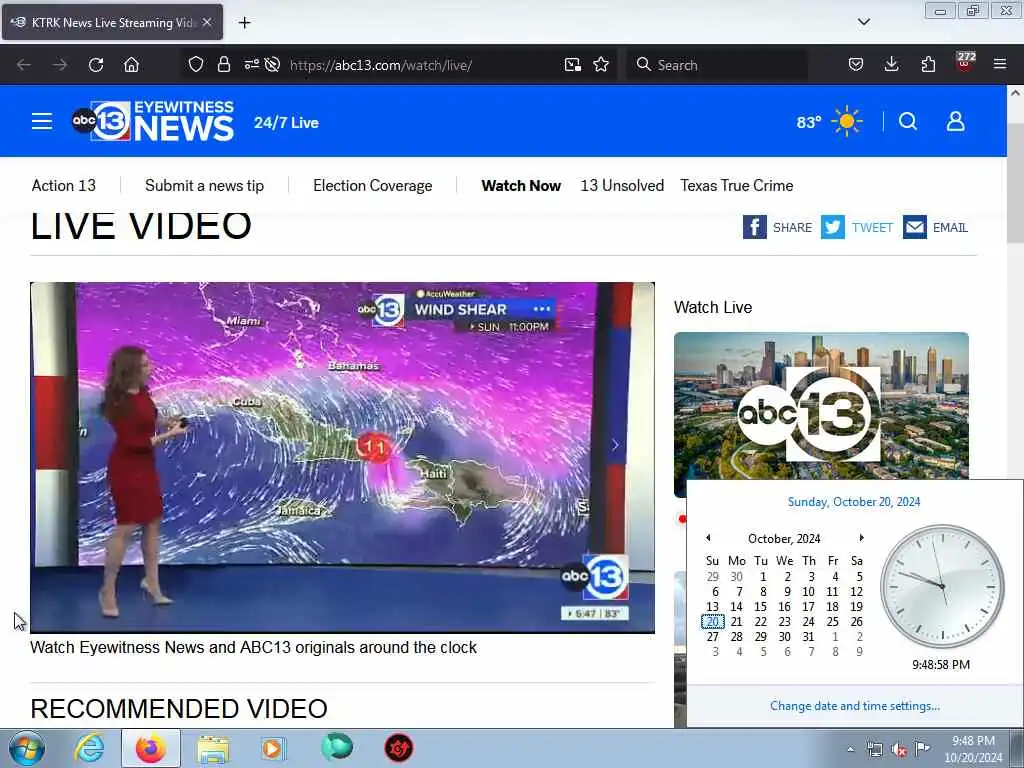Open 13 Unsolved section
Viewport: 1024px width, 768px height.
click(x=622, y=185)
